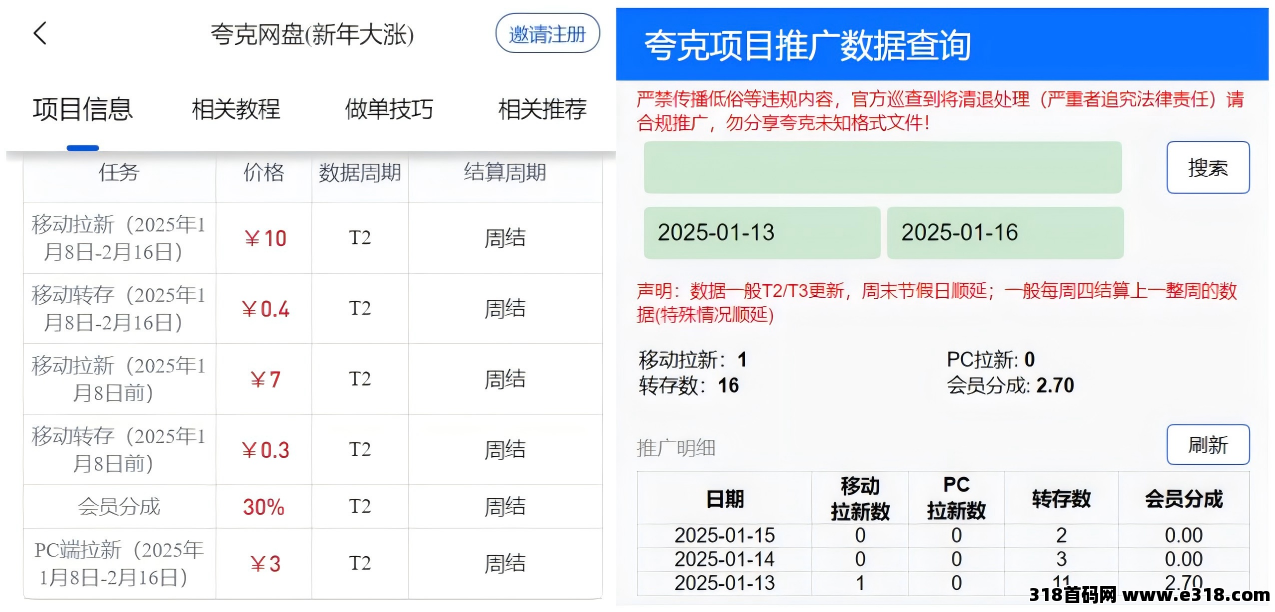This screenshot has width=1275, height=612.
Task: Click the 刷新 button beside 推广明细
Action: (x=1208, y=445)
